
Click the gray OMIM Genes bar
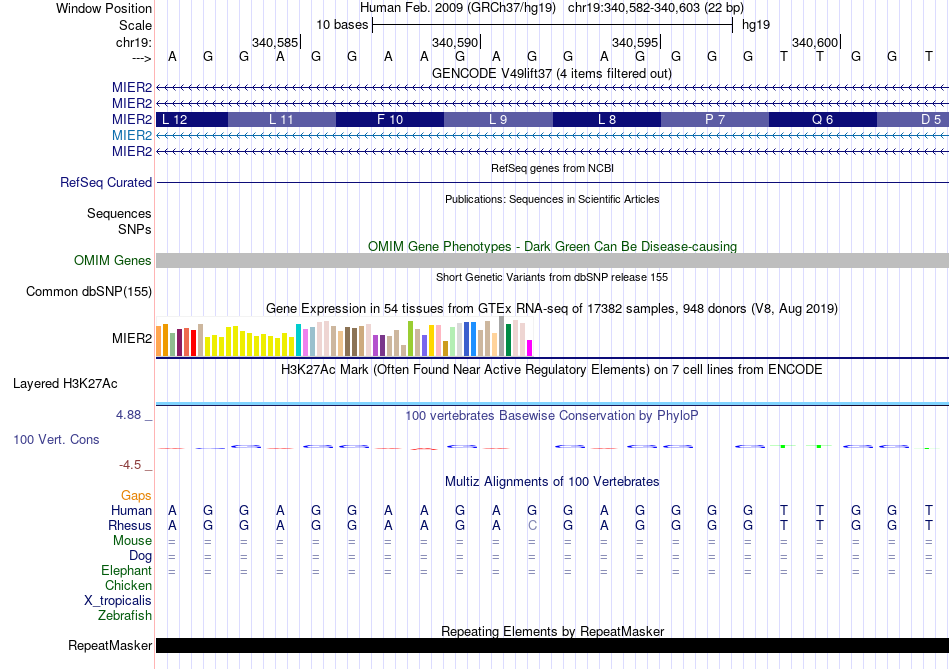point(552,261)
